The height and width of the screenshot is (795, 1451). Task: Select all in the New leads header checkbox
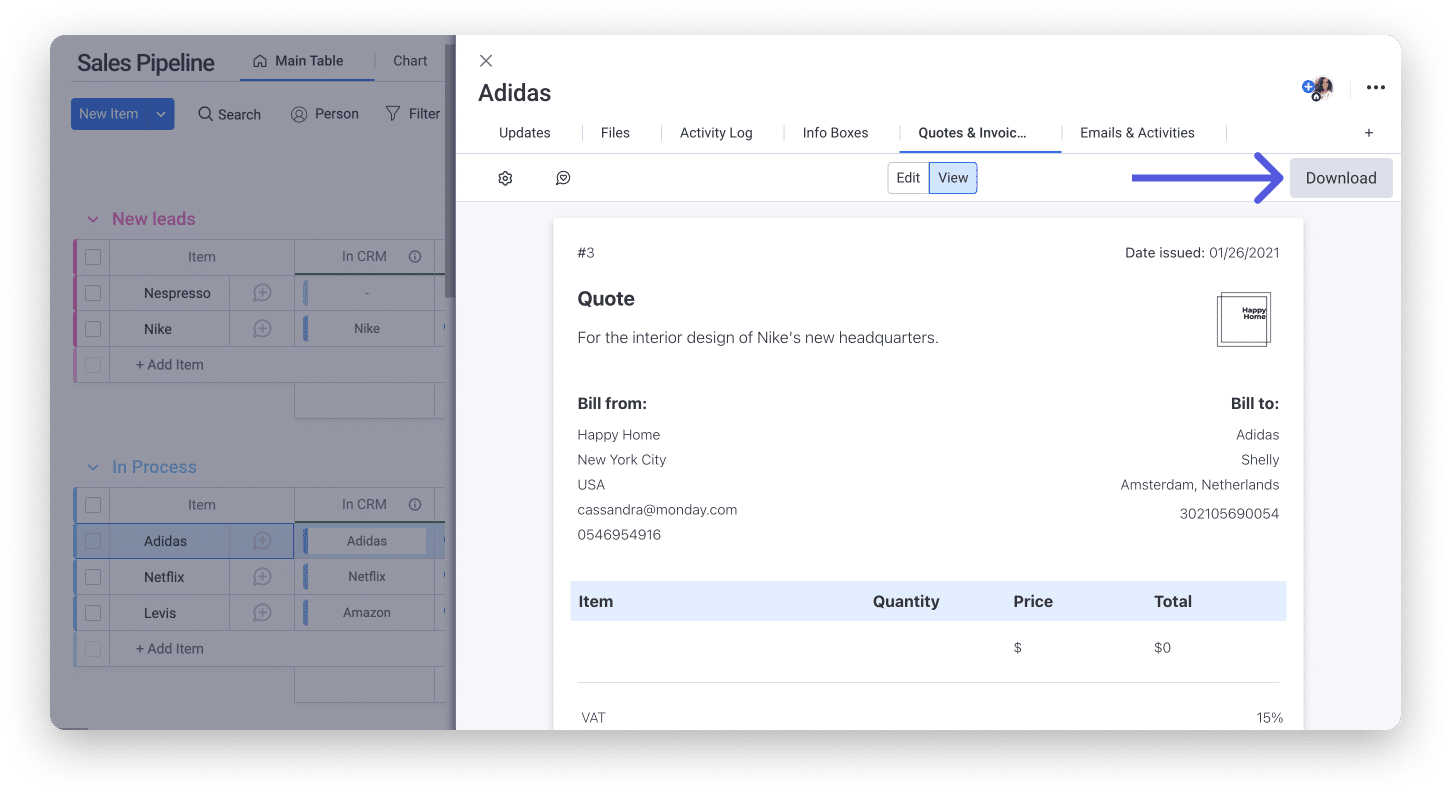coord(93,257)
